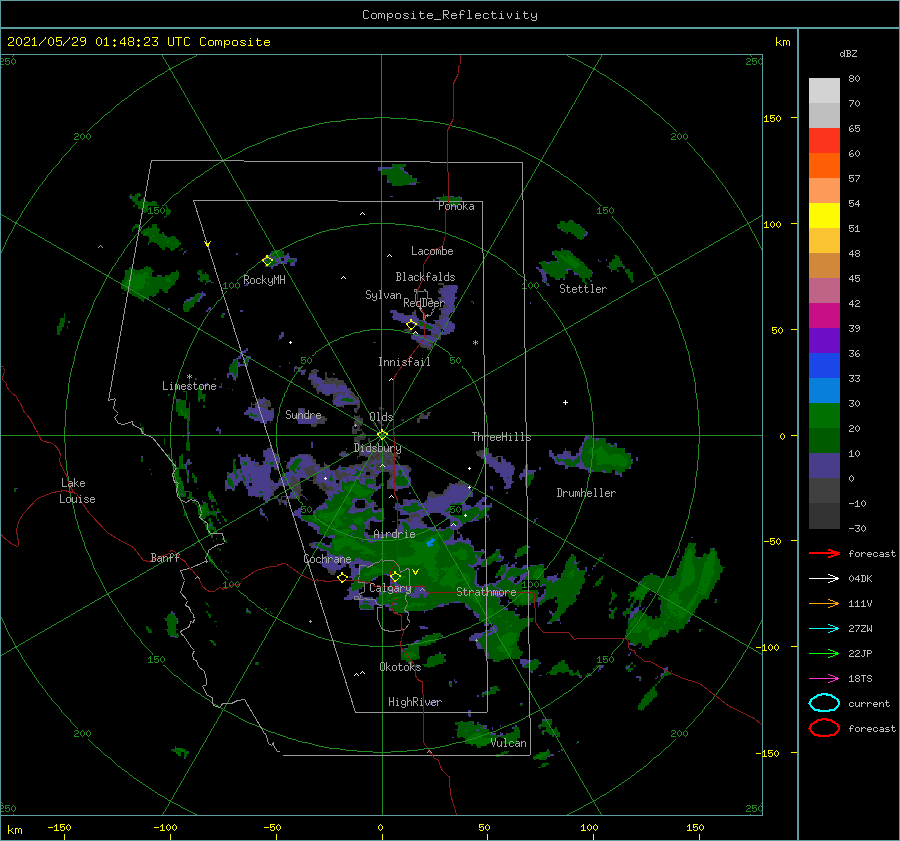This screenshot has height=841, width=900.
Task: Click the Cochrane city label
Action: click(x=327, y=559)
